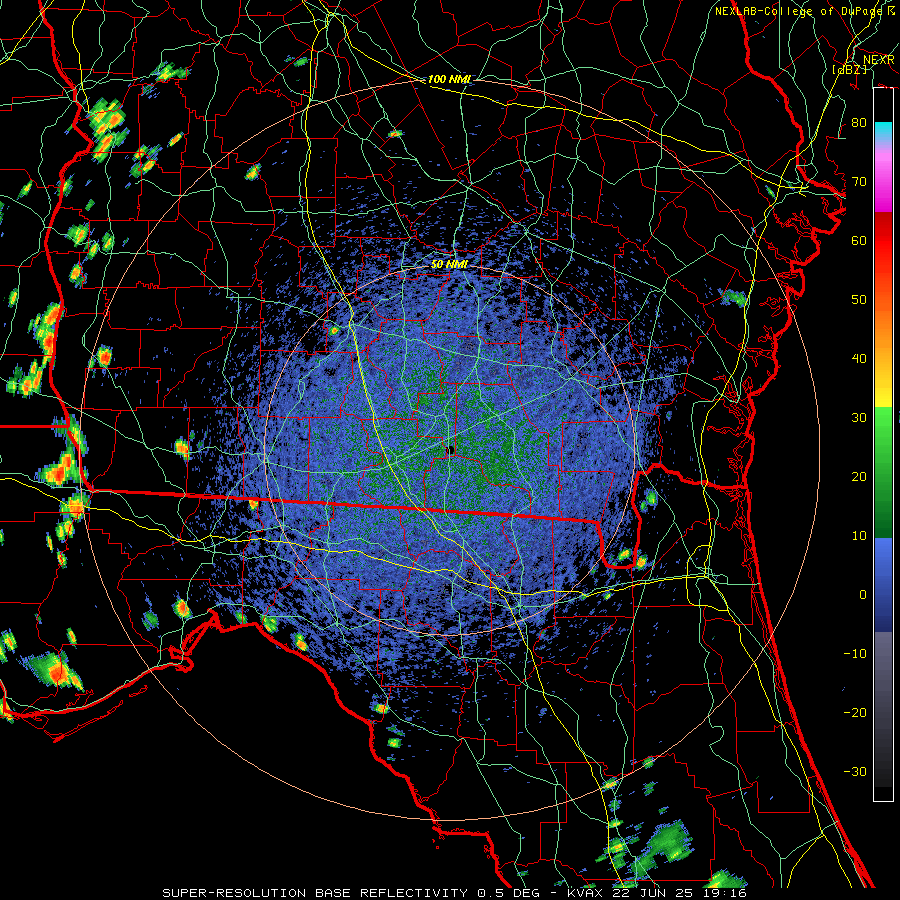Viewport: 900px width, 900px height.
Task: Click the 70 value on the dBZ scale
Action: pyautogui.click(x=859, y=182)
